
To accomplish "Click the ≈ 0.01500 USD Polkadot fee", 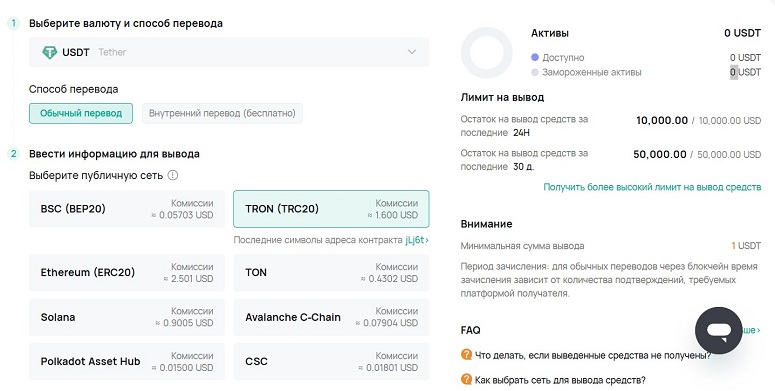I will (x=182, y=368).
